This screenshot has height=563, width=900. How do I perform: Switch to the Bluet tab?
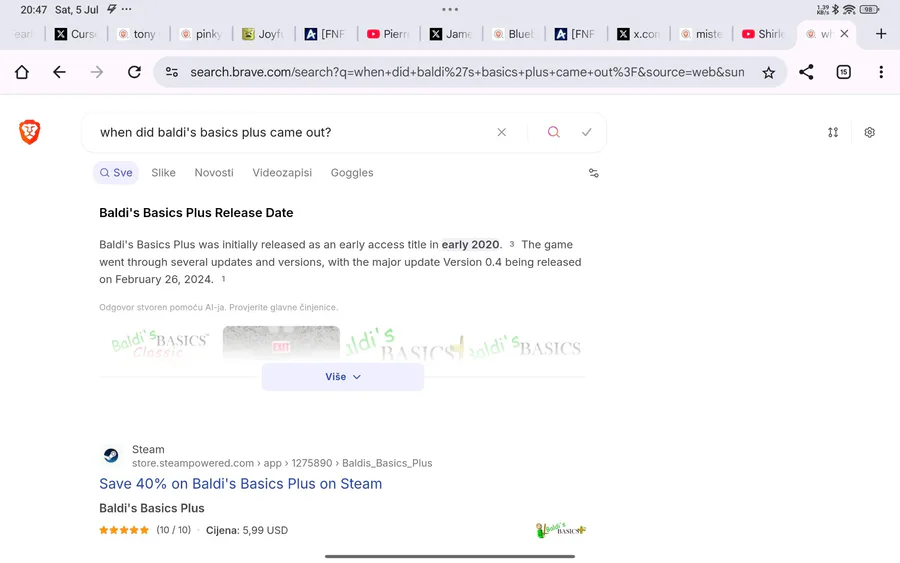point(514,34)
